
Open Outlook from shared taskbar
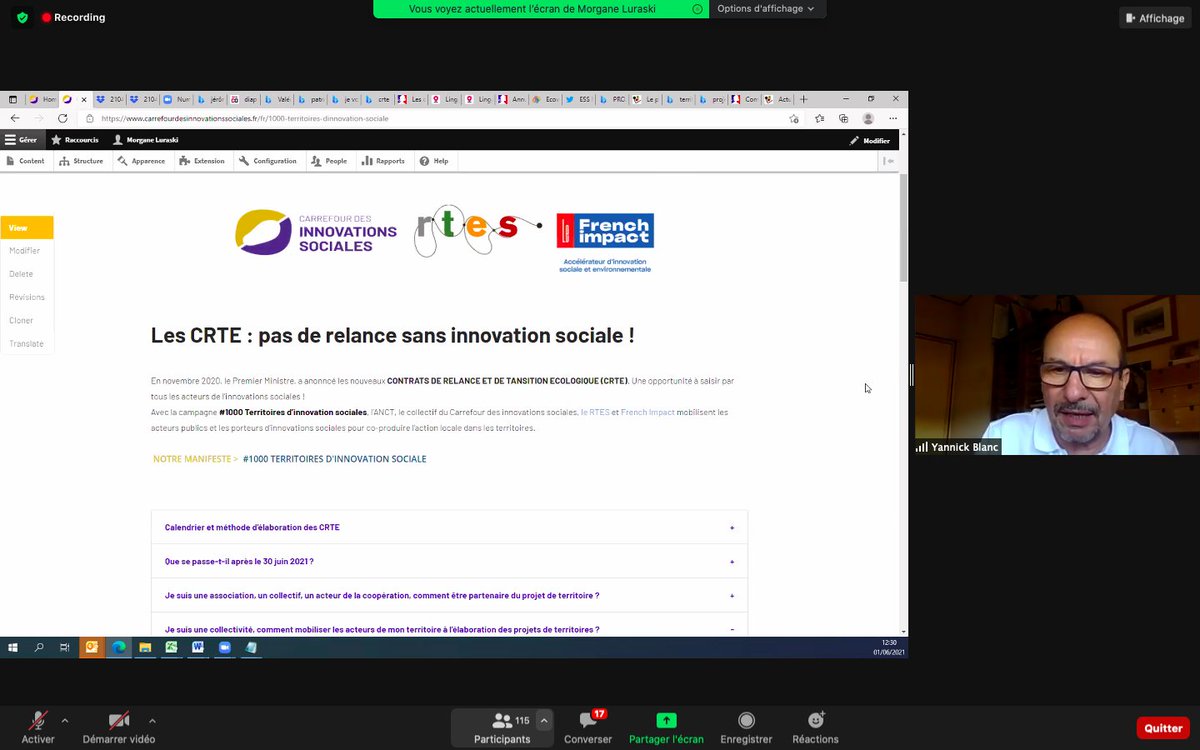pyautogui.click(x=92, y=647)
